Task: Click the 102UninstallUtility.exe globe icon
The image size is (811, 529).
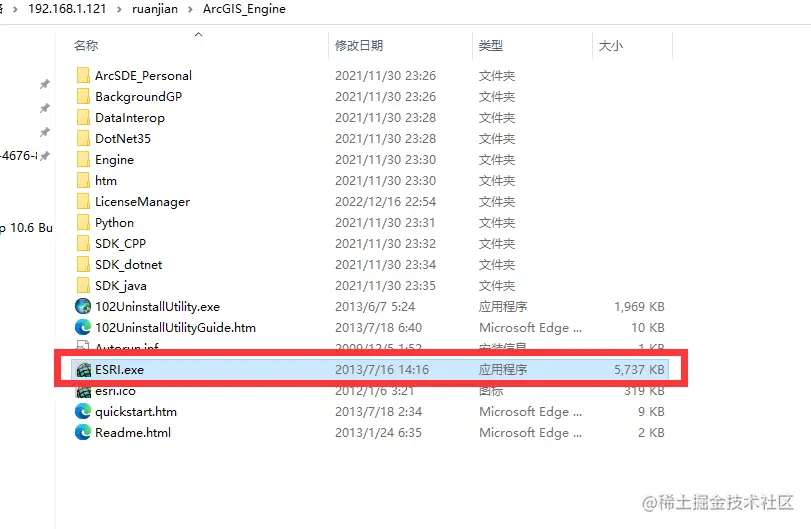Action: click(83, 306)
